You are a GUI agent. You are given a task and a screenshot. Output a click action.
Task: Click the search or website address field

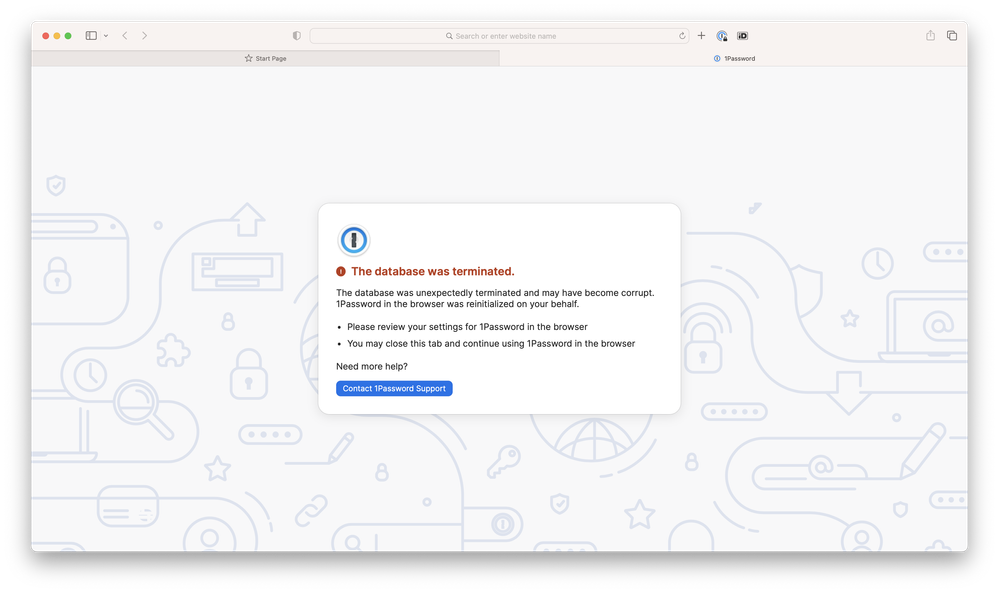[x=500, y=36]
